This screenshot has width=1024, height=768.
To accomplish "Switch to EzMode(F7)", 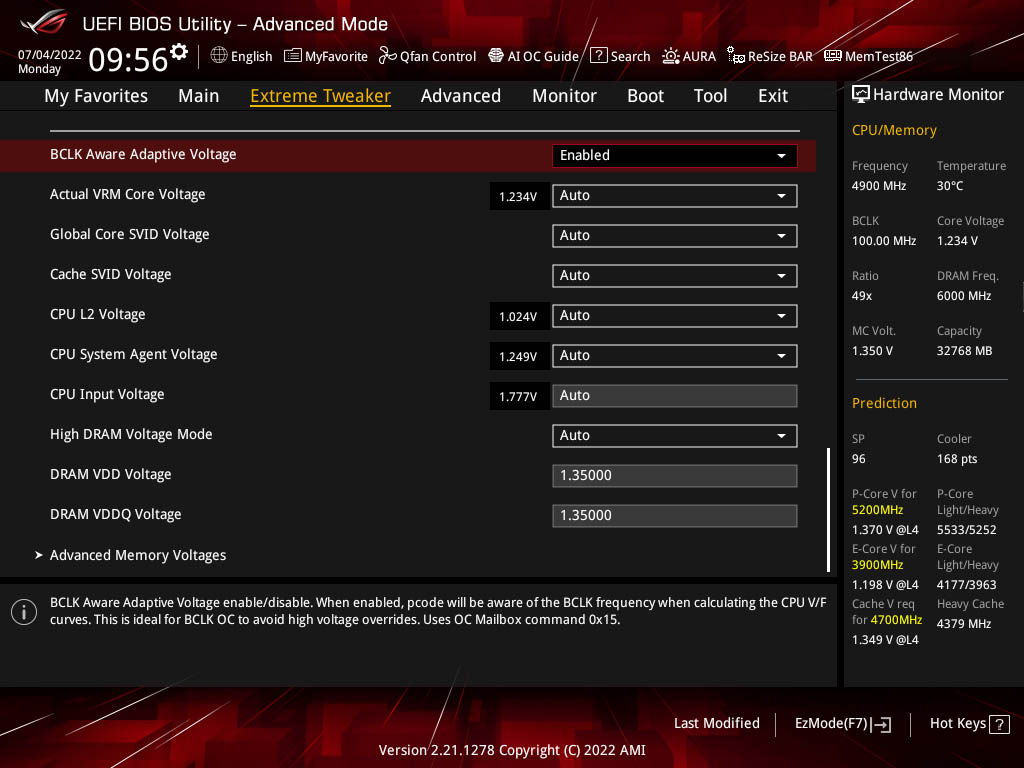I will tap(842, 724).
